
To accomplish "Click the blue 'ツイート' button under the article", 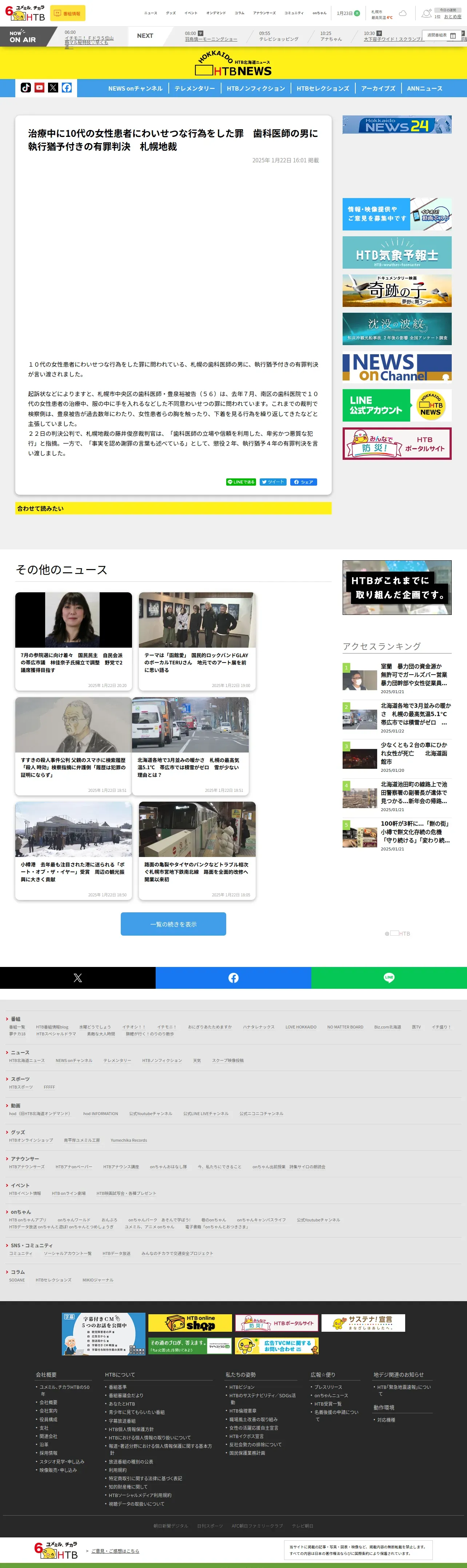I will (x=273, y=482).
